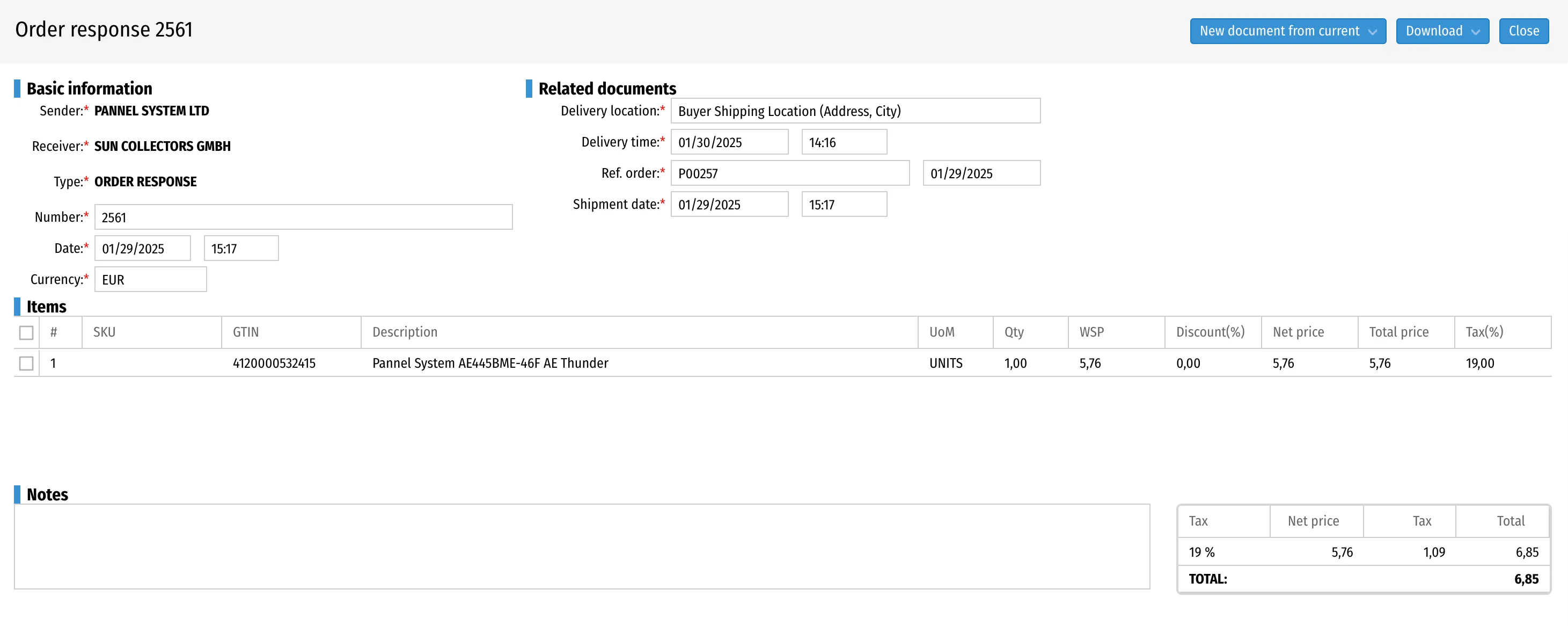Screen dimensions: 1568x626
Task: Click the Delivery location field
Action: pos(855,111)
